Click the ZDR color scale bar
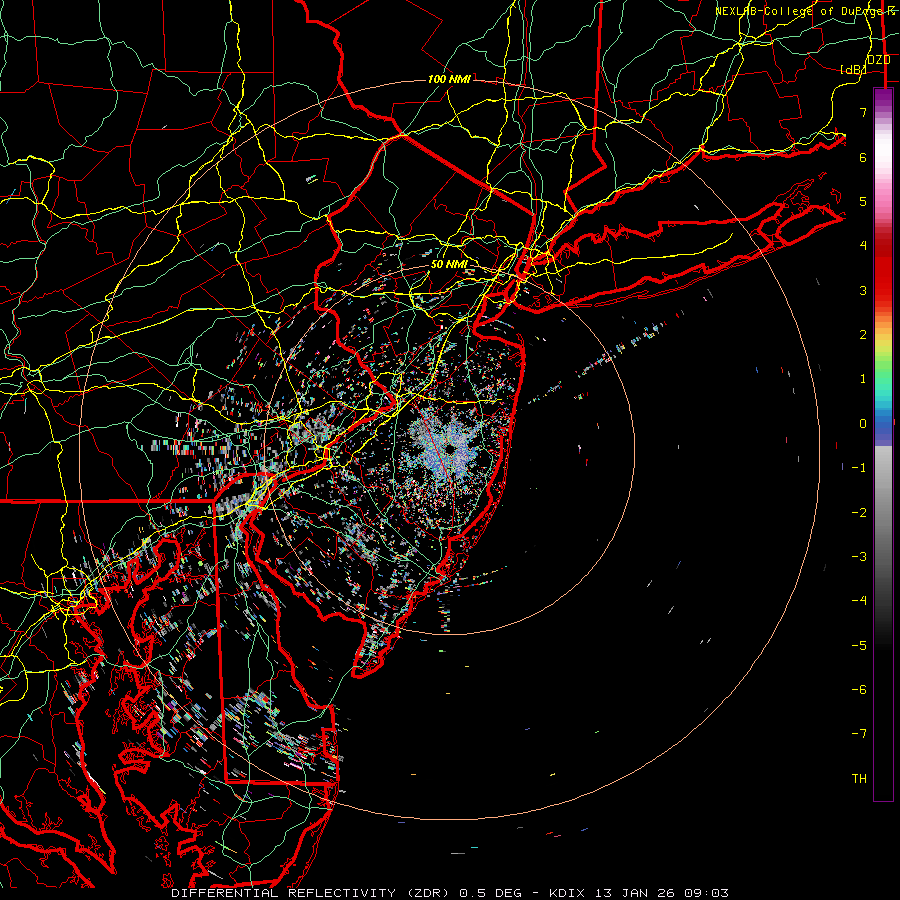The height and width of the screenshot is (900, 900). point(883,444)
